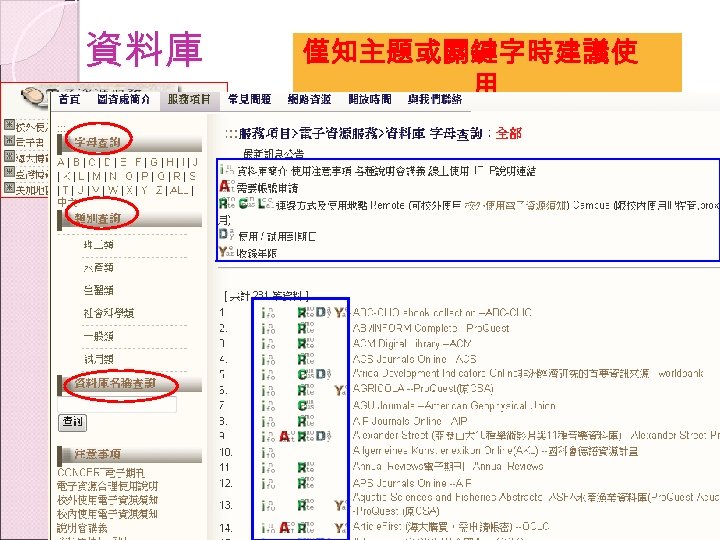Click the 查詢 search button
The image size is (720, 540).
[73, 422]
